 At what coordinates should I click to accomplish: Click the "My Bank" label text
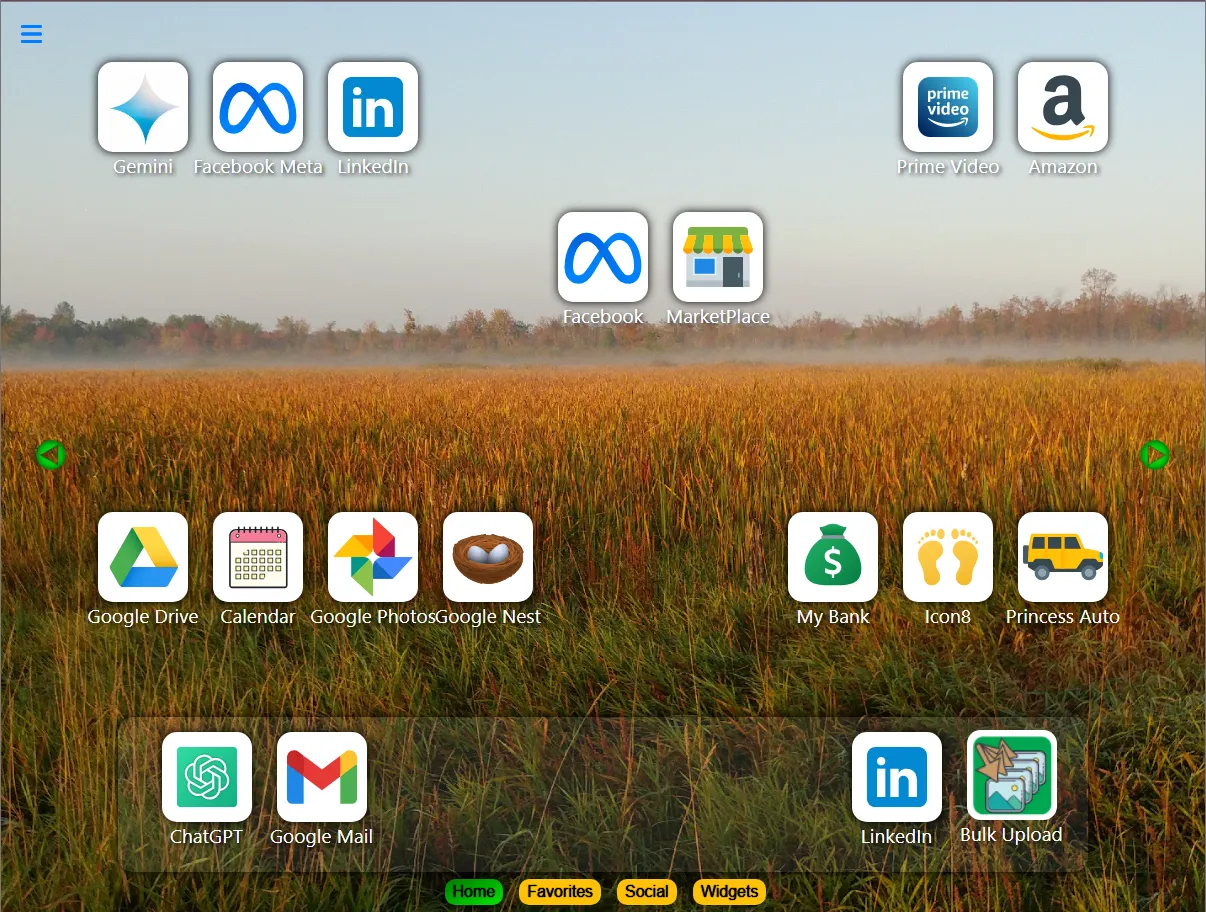pyautogui.click(x=833, y=617)
